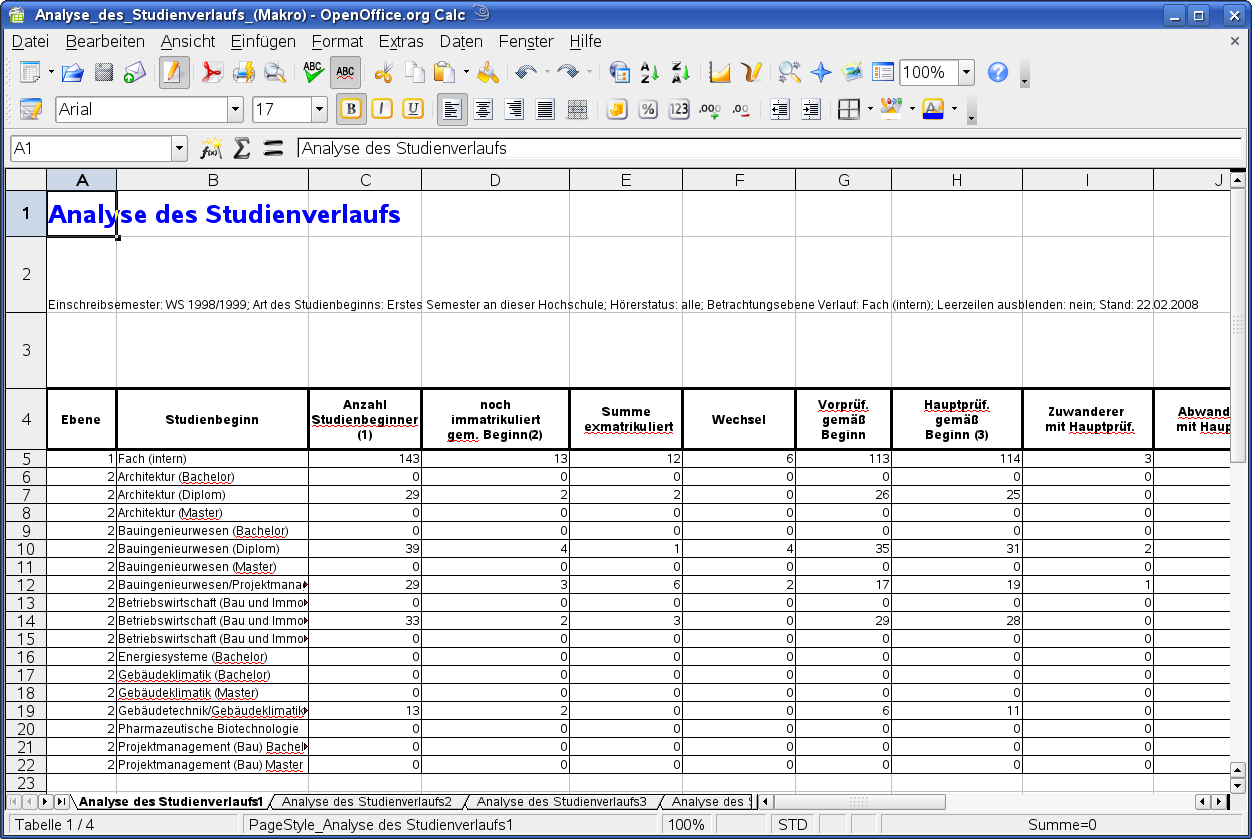Run the spellcheck tool
The width and height of the screenshot is (1252, 839).
click(x=314, y=72)
